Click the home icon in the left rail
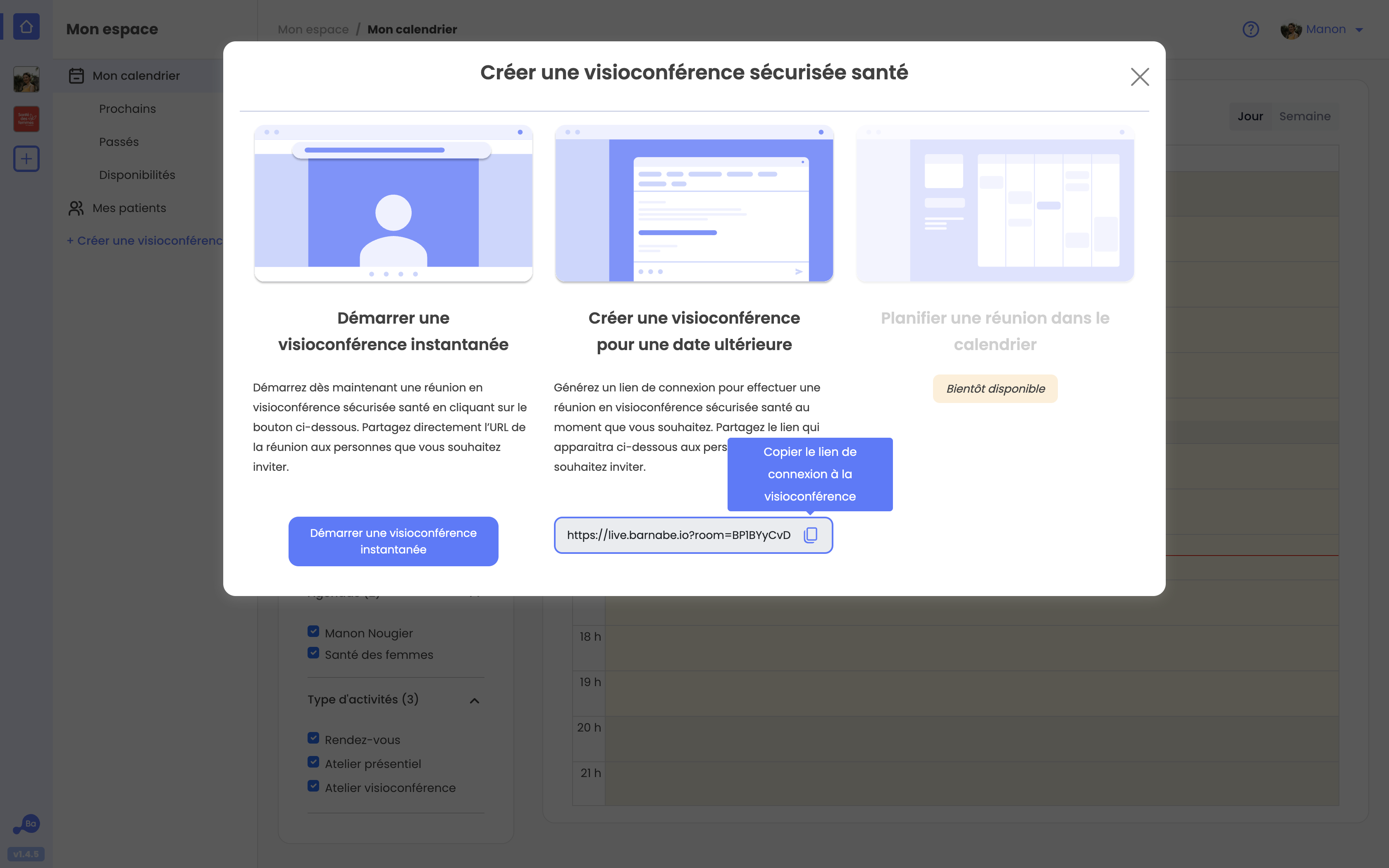Screen dimensions: 1389x868 (26, 27)
